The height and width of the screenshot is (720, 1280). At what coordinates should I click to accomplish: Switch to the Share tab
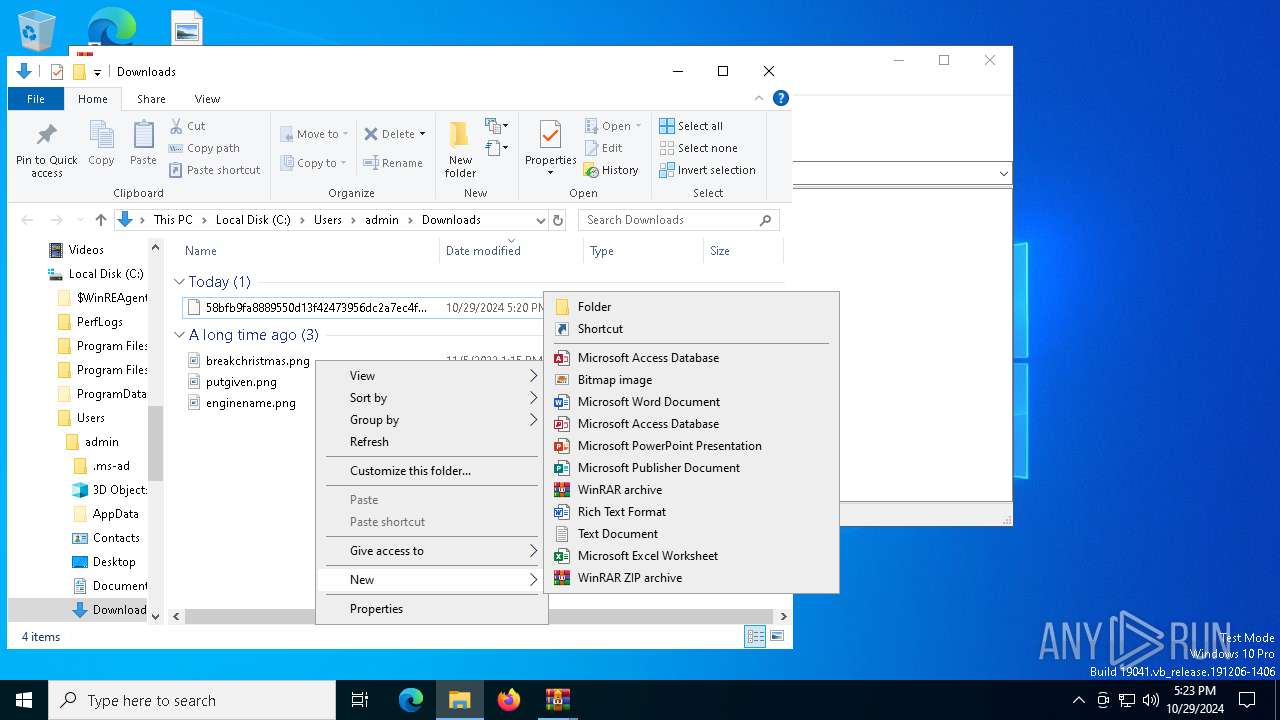coord(151,99)
